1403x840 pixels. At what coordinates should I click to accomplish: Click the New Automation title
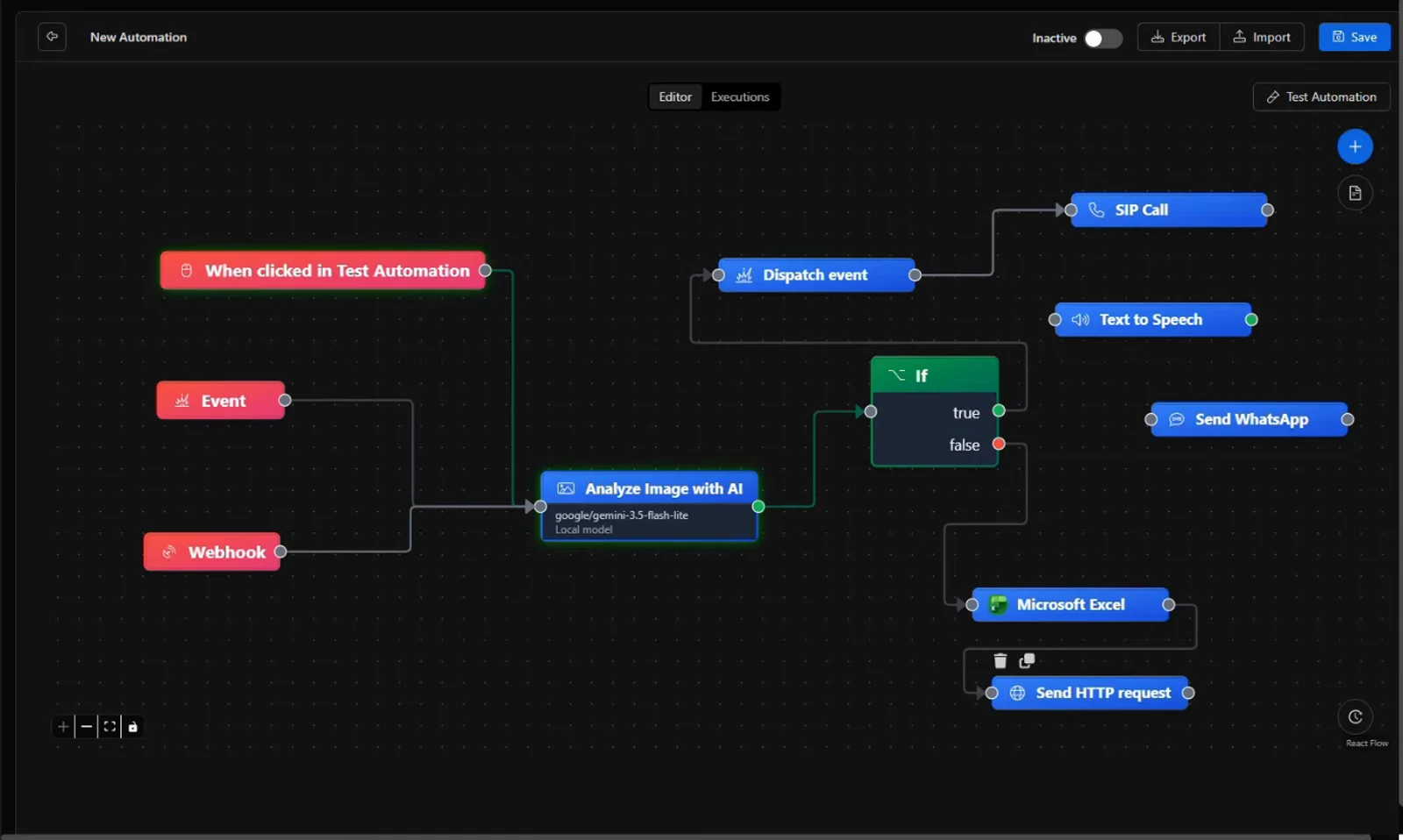[139, 37]
